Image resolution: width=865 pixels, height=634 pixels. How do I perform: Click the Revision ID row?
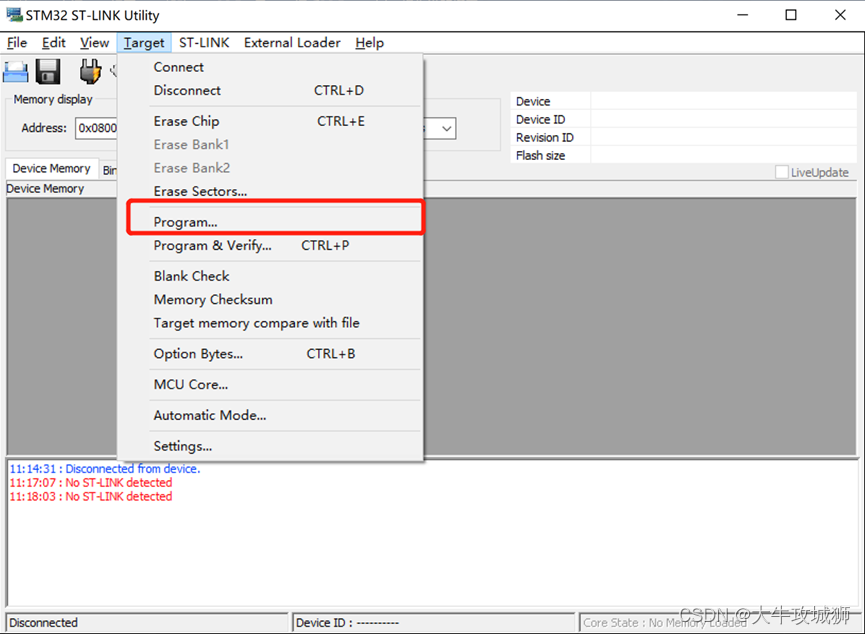(x=684, y=137)
